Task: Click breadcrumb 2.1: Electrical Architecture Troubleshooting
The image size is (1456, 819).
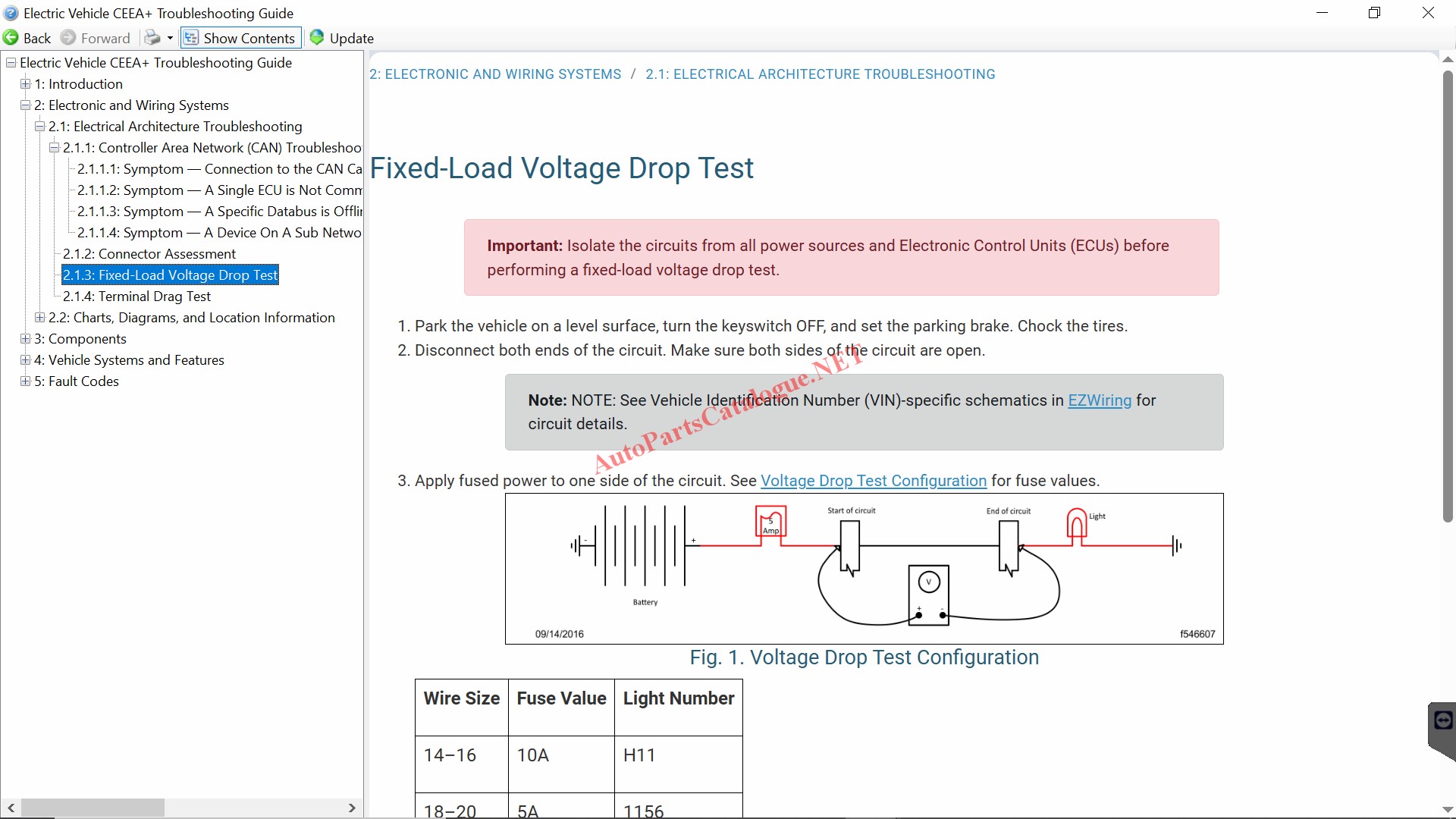Action: 820,74
